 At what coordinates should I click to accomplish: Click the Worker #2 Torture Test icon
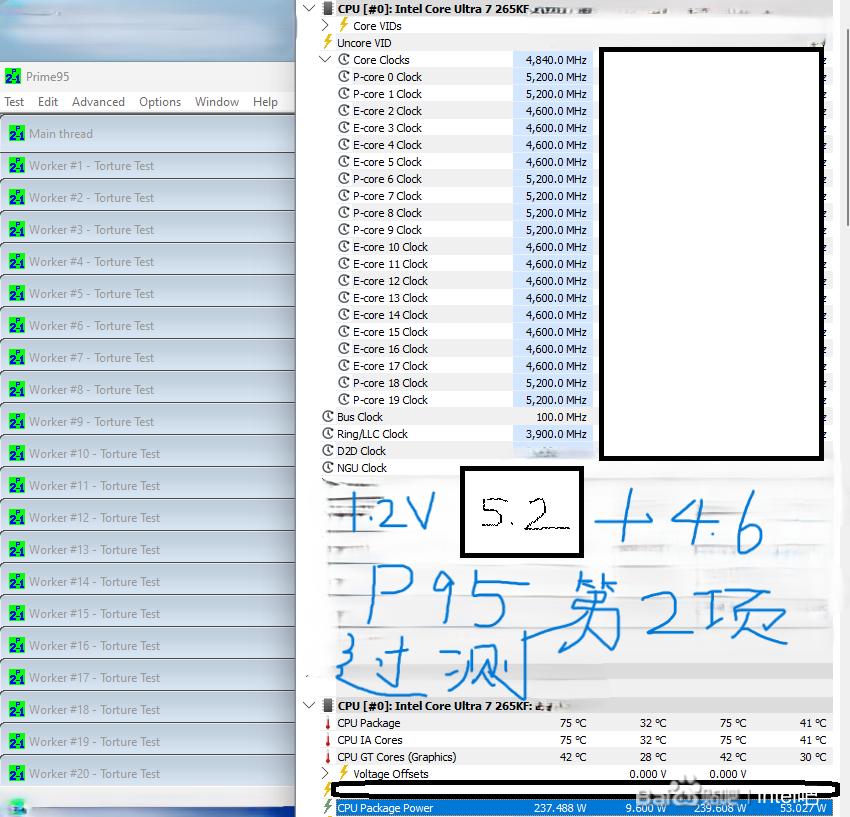(17, 197)
